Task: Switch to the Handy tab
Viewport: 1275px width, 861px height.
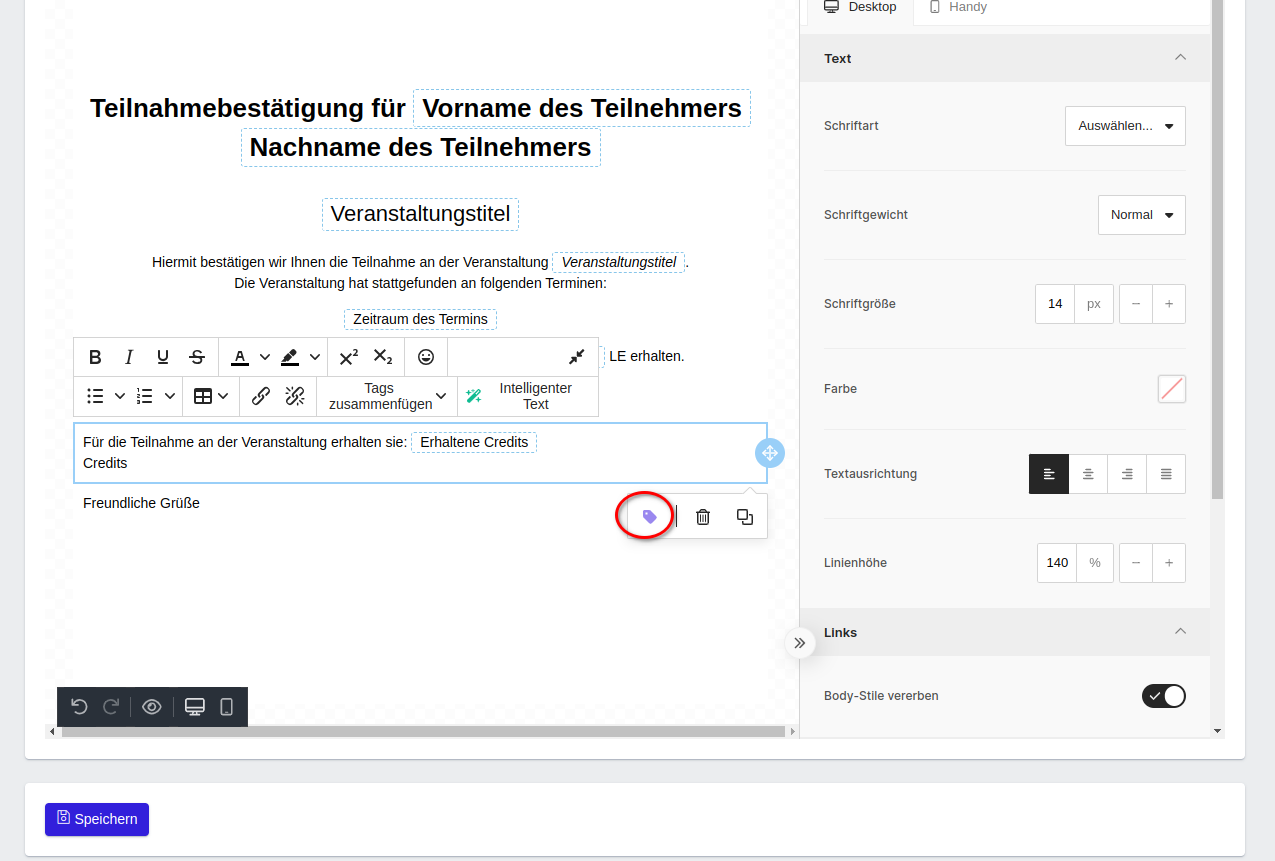Action: coord(957,8)
